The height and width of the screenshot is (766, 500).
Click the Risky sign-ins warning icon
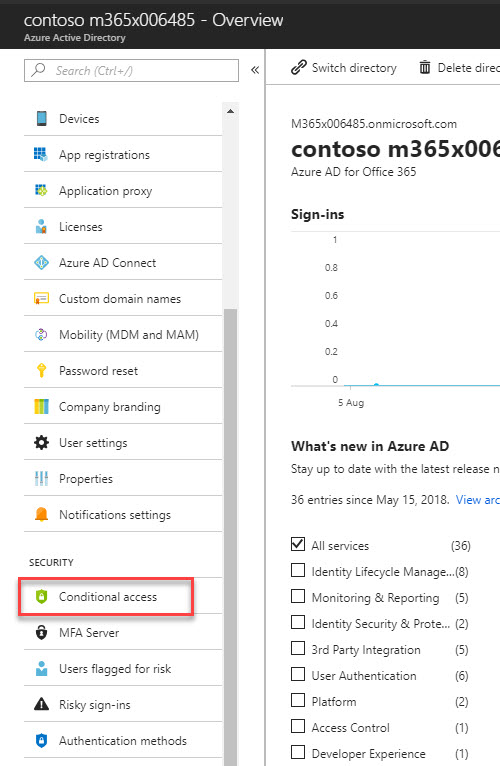[42, 704]
